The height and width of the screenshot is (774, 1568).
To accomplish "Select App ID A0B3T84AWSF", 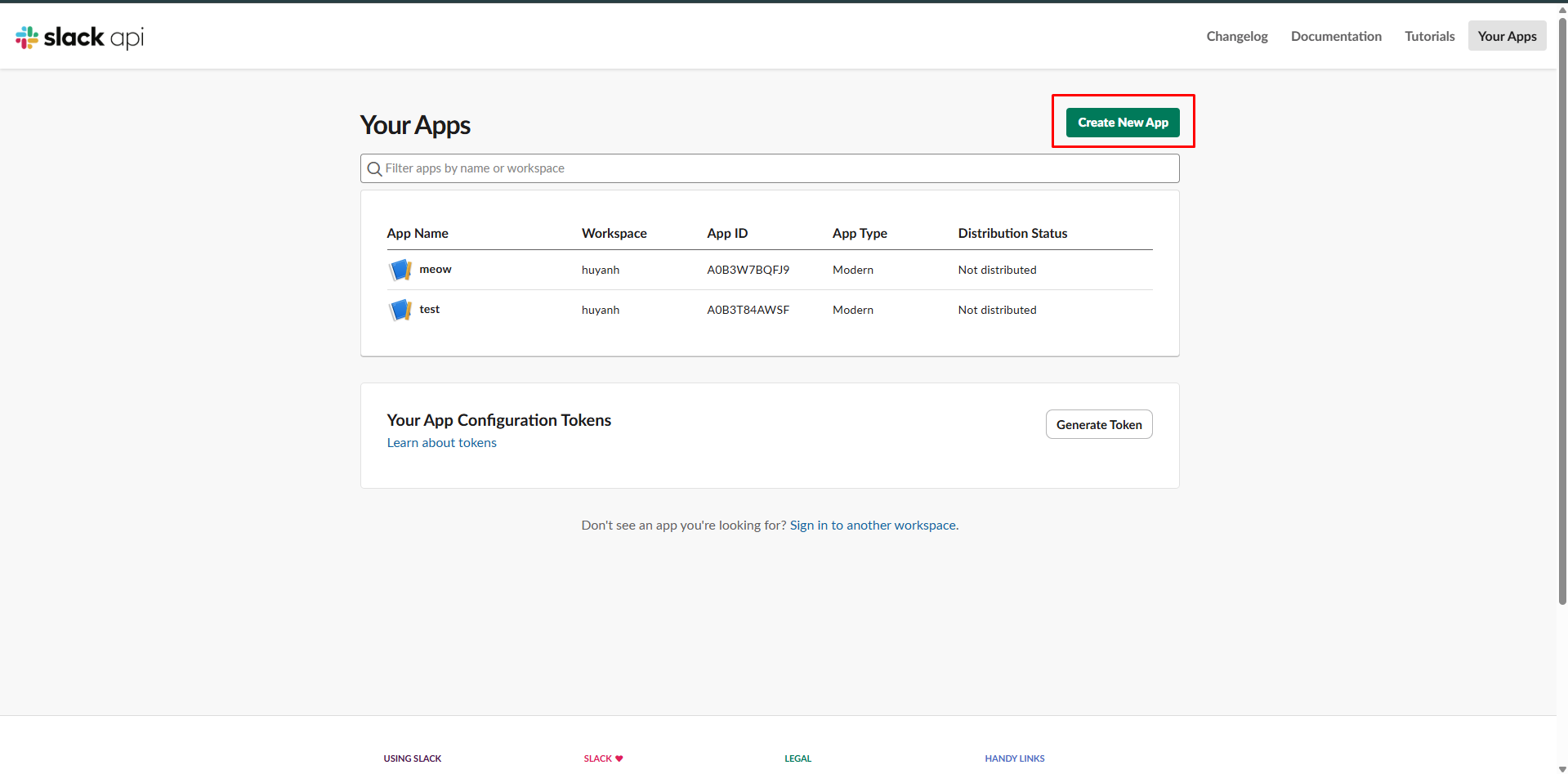I will [748, 310].
